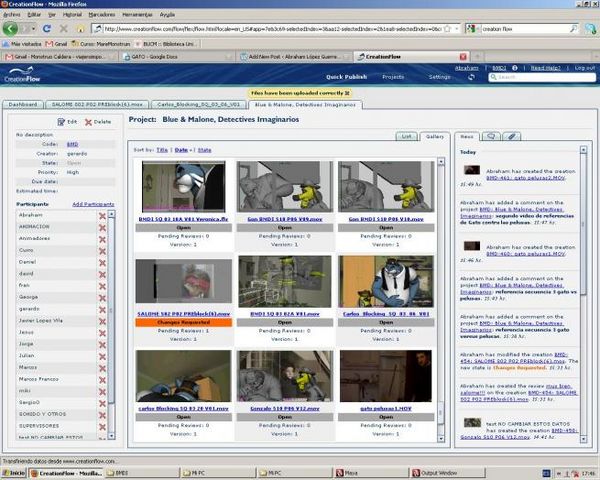
Task: Open the search engine selector dropdown
Action: 471,29
